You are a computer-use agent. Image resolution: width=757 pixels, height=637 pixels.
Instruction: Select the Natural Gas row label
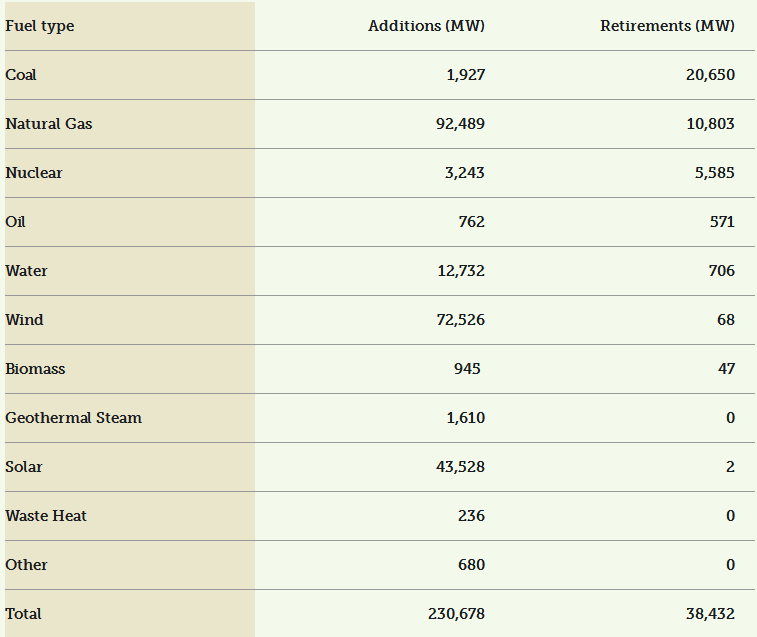tap(49, 124)
